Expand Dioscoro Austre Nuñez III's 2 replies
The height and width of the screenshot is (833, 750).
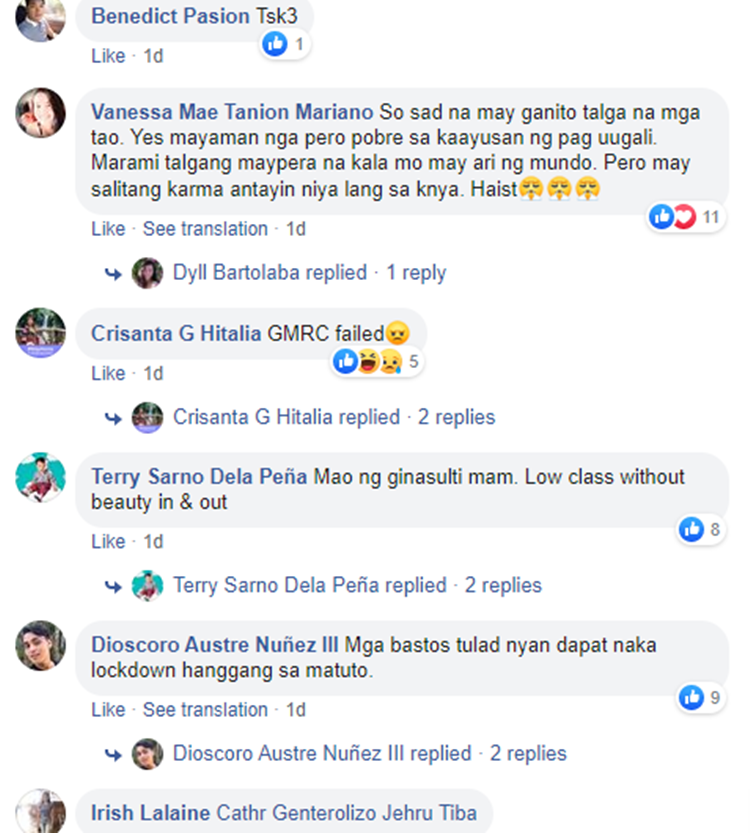pyautogui.click(x=369, y=753)
